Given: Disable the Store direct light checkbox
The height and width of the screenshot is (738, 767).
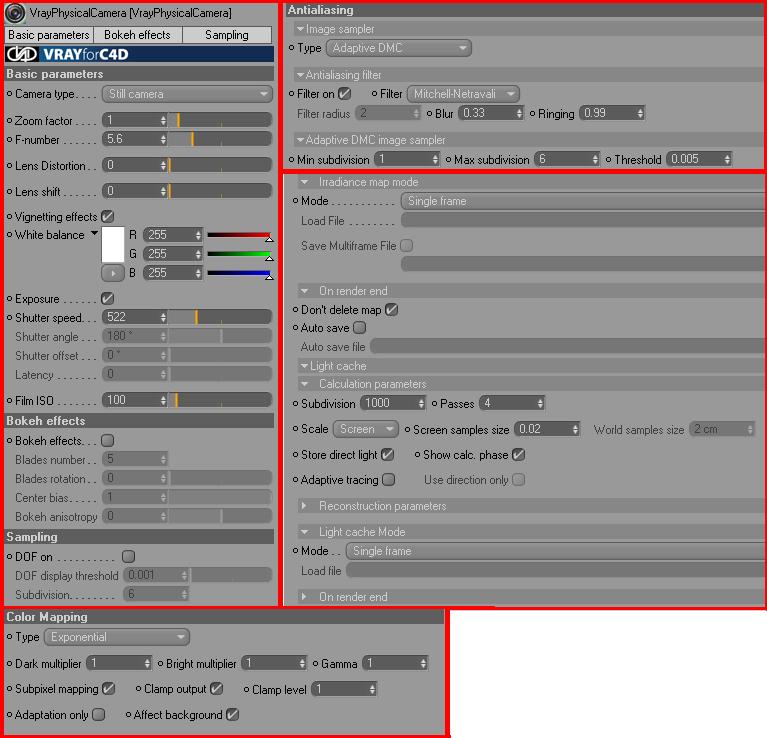Looking at the screenshot, I should [387, 455].
